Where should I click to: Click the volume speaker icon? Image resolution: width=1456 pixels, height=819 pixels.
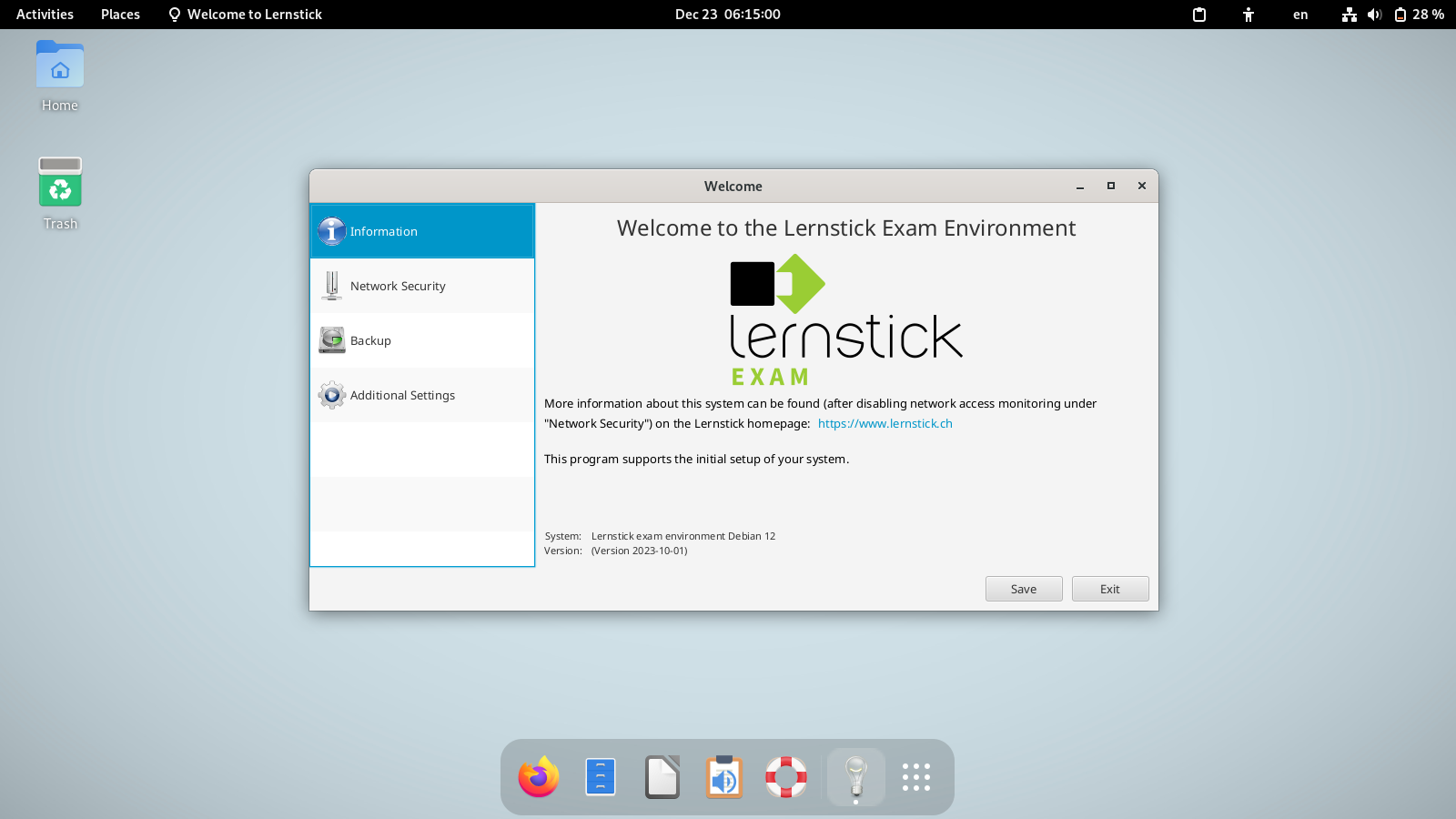[1374, 15]
